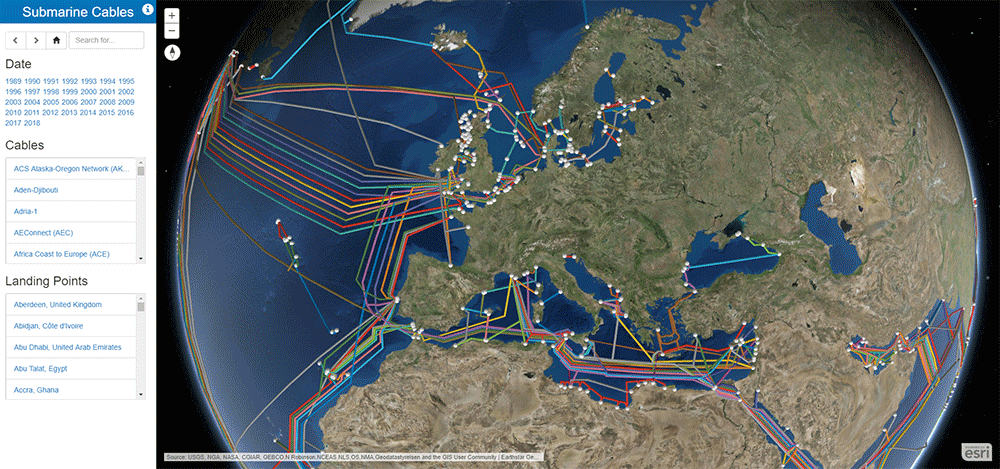Reset compass orientation to north
The width and height of the screenshot is (1000, 469).
click(172, 51)
